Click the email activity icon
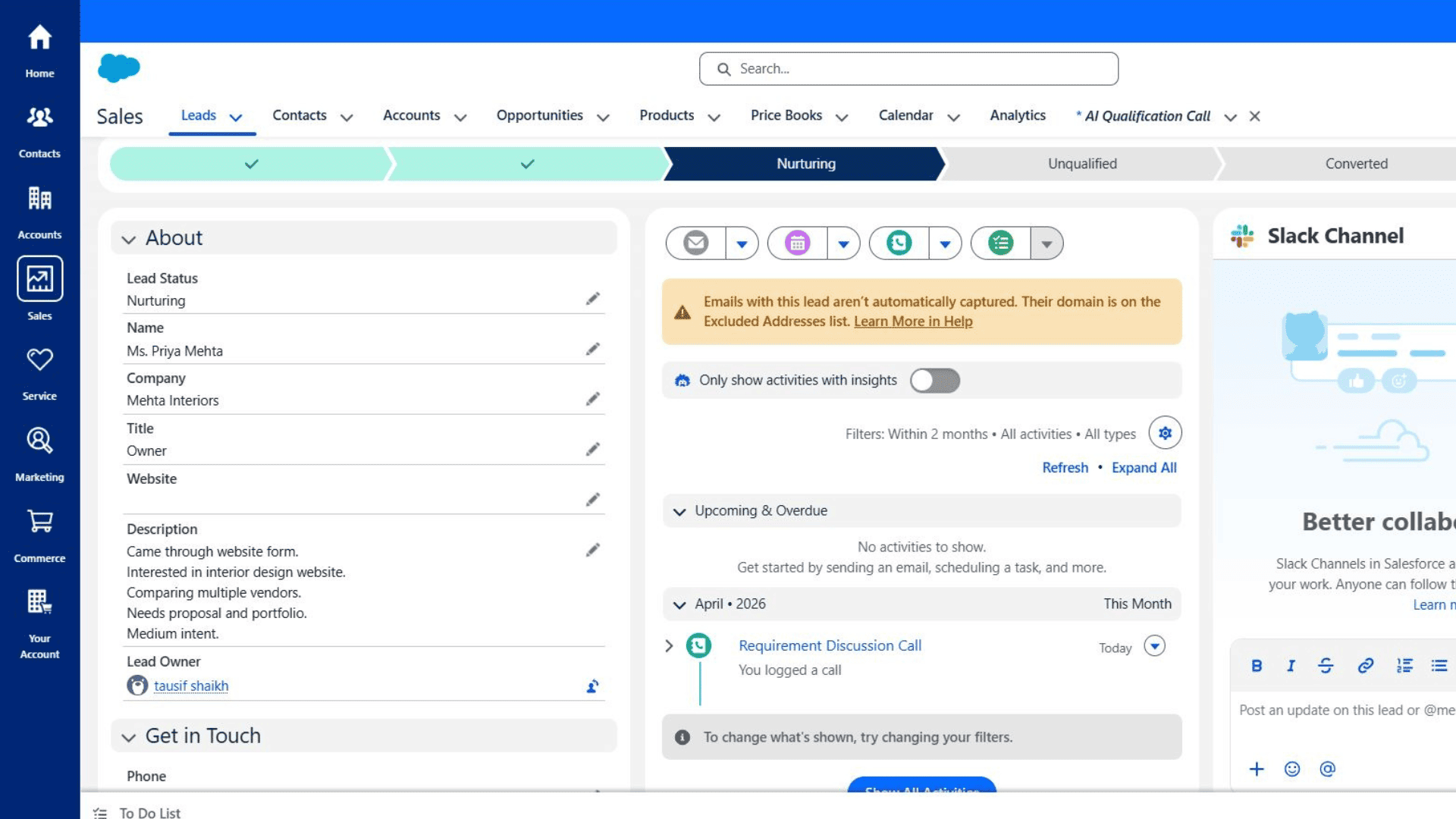 [x=695, y=243]
